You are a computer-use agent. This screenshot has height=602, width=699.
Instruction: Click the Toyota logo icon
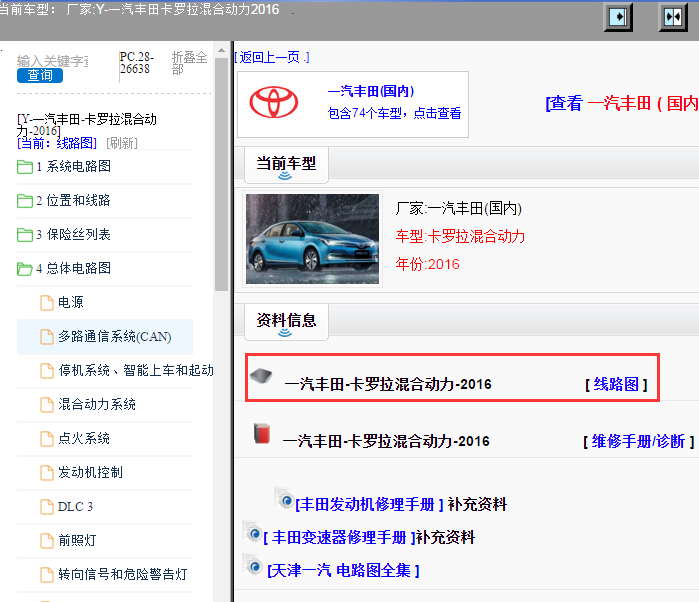click(274, 103)
